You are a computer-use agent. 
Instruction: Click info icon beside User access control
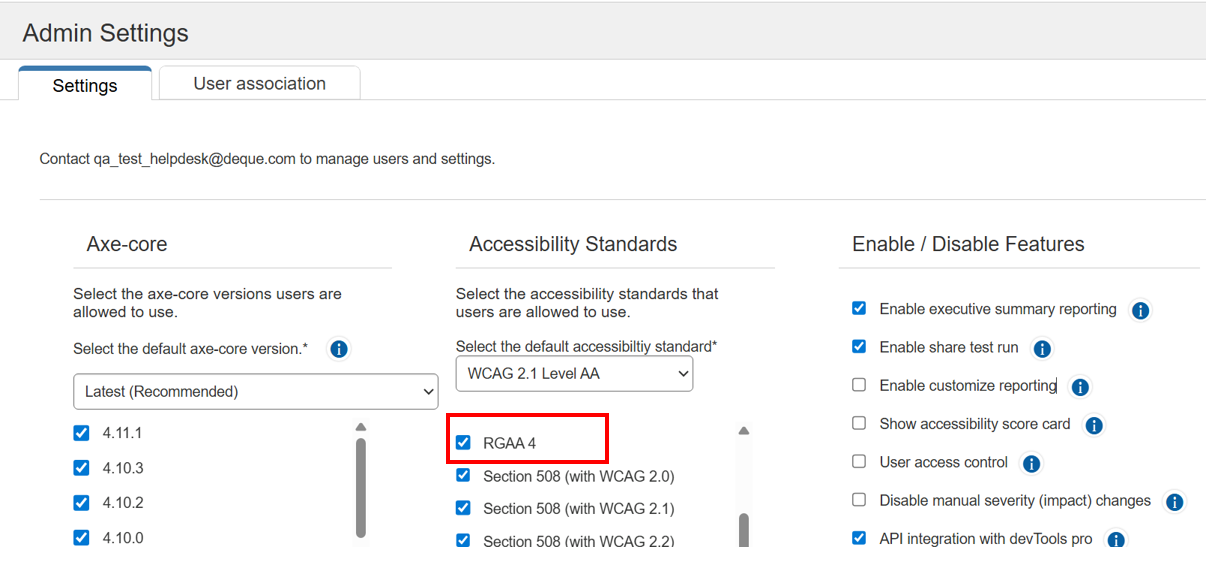pos(1032,463)
